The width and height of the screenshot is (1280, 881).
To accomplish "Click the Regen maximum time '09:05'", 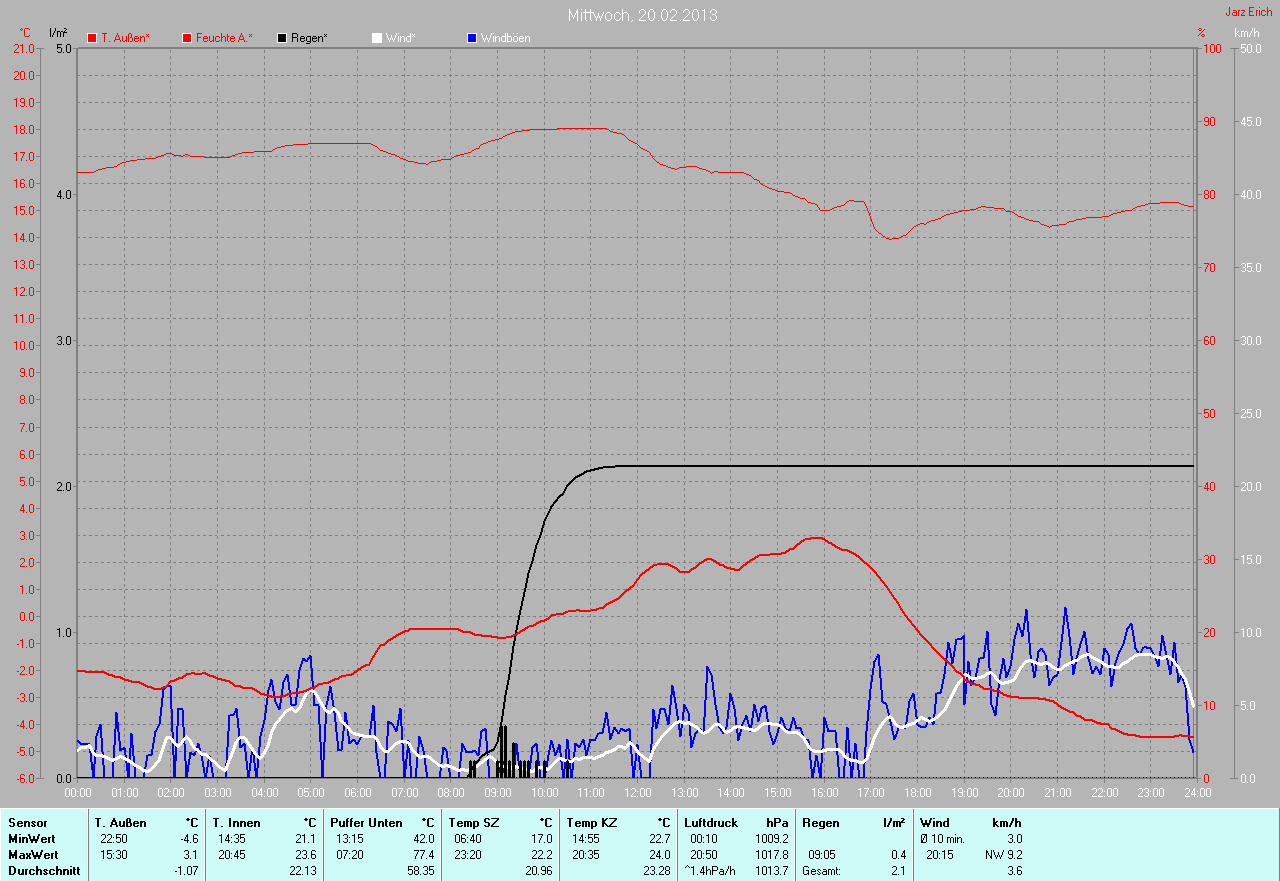I will click(x=823, y=855).
